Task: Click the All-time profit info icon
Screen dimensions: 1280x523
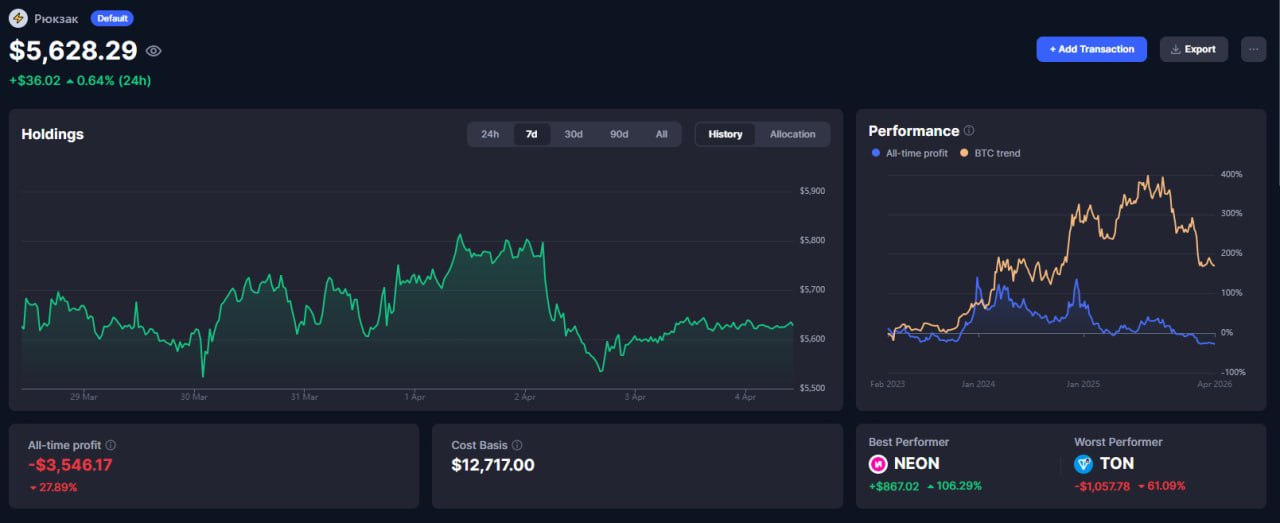Action: [x=111, y=445]
